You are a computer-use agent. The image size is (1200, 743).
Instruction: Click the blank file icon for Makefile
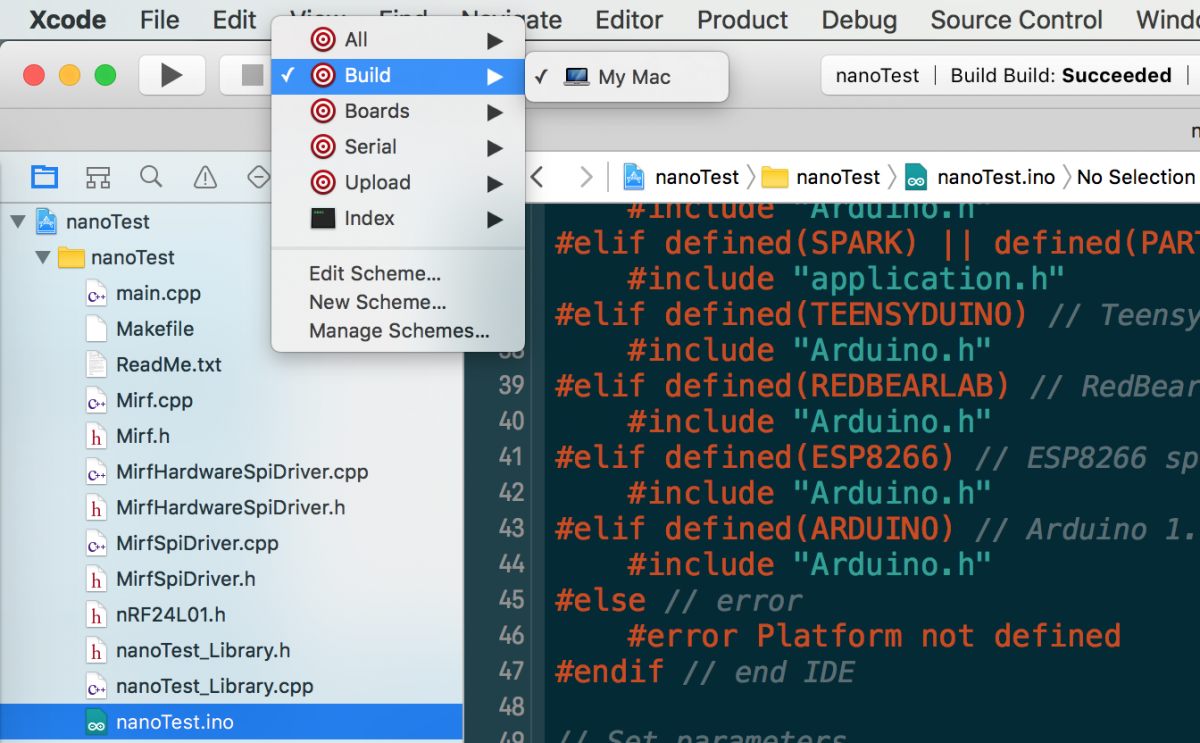tap(97, 329)
